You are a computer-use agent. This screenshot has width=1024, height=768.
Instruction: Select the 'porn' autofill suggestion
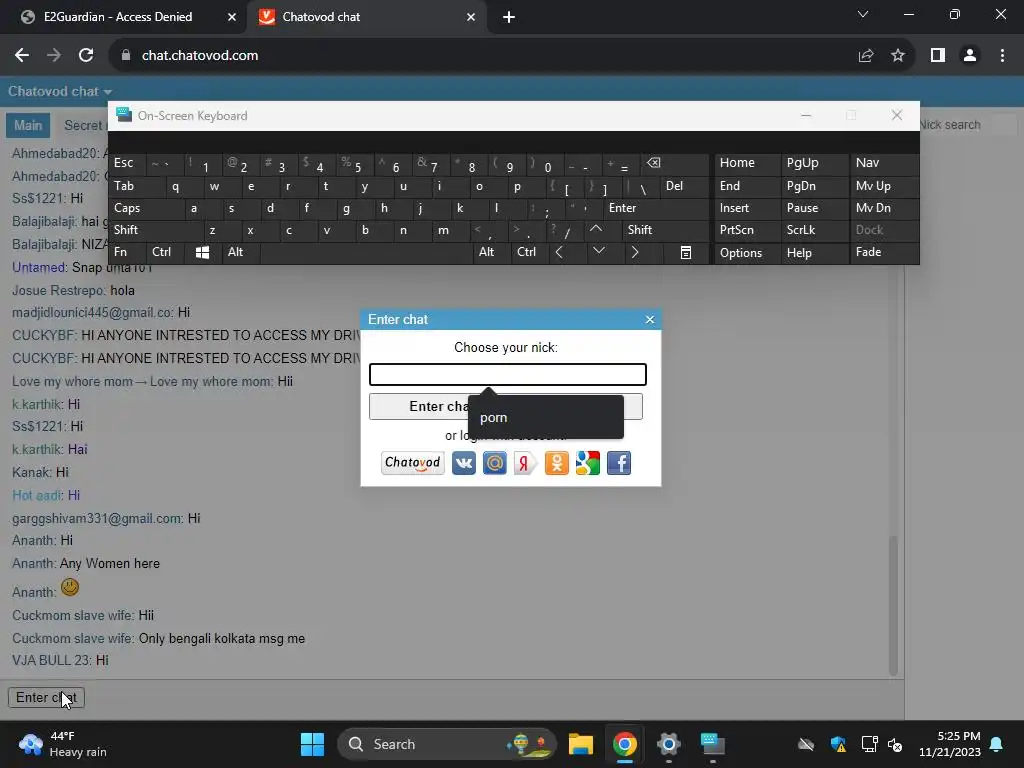point(545,417)
